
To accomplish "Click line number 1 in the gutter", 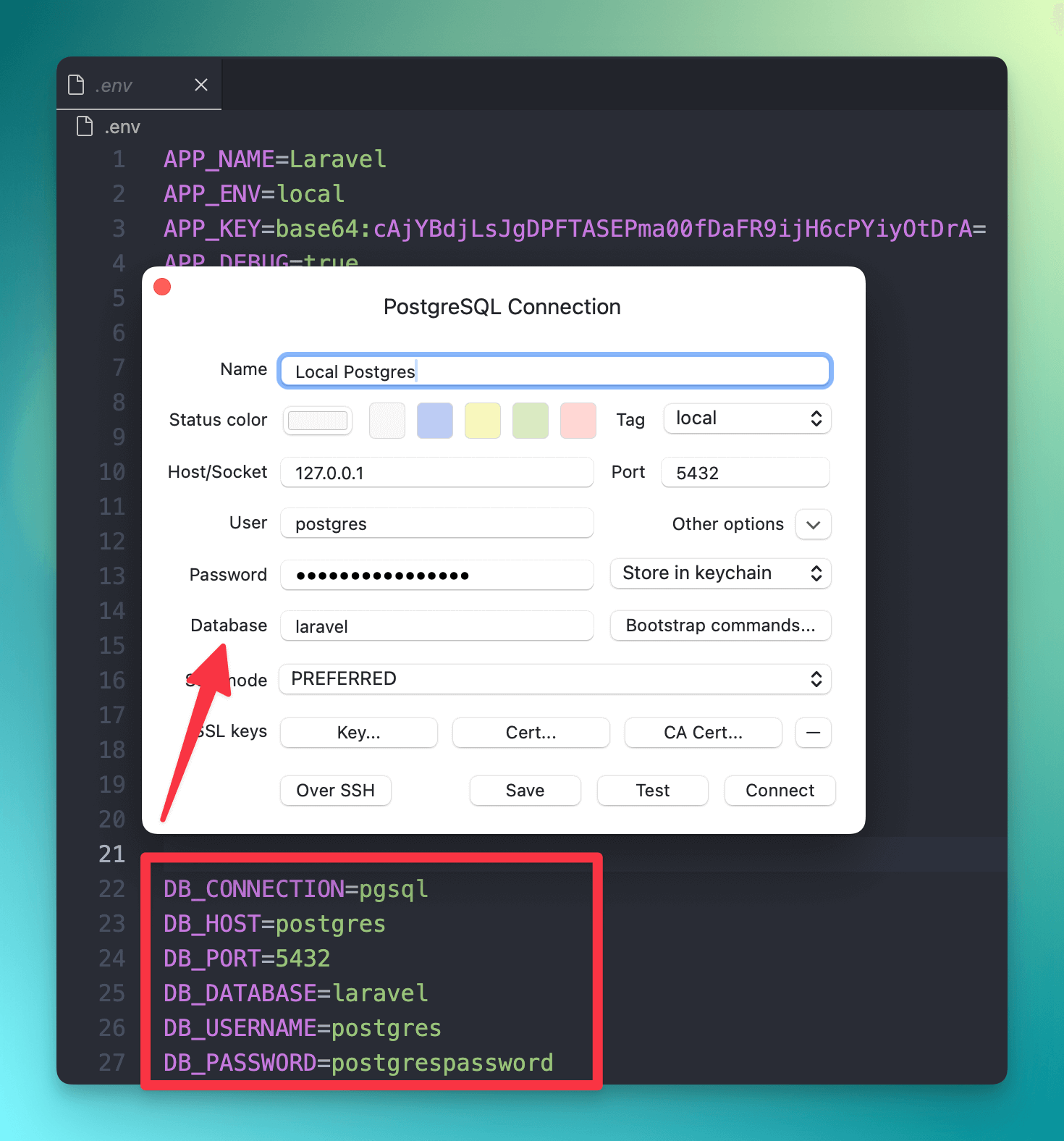I will tap(119, 159).
